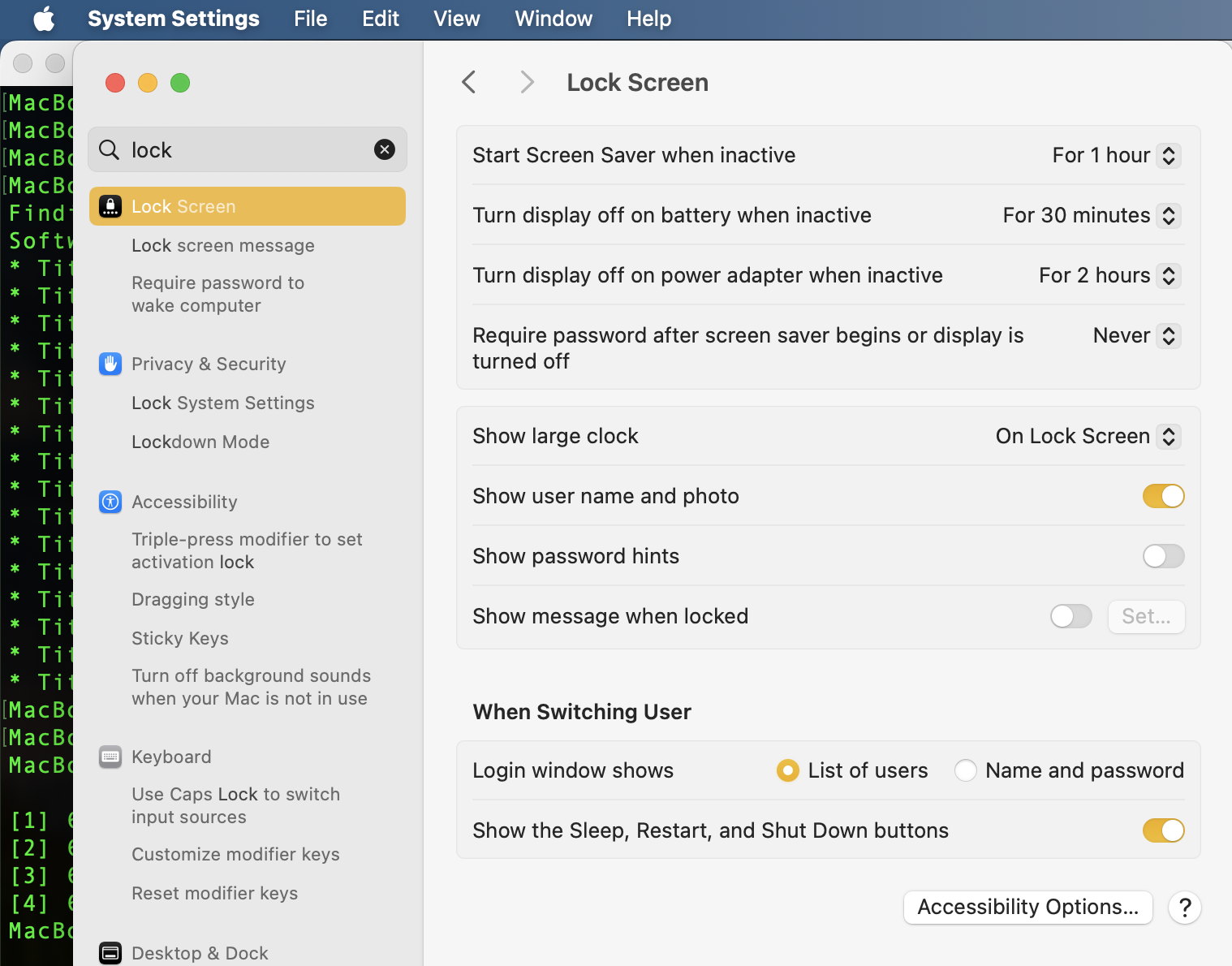
Task: Select Name and password login option
Action: 965,770
